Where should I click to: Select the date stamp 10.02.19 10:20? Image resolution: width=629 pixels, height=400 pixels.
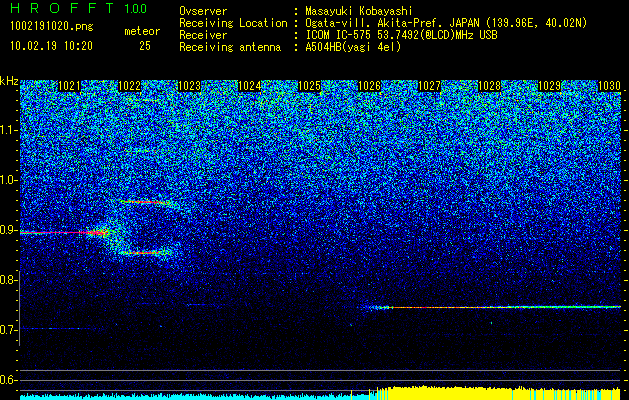[x=51, y=46]
